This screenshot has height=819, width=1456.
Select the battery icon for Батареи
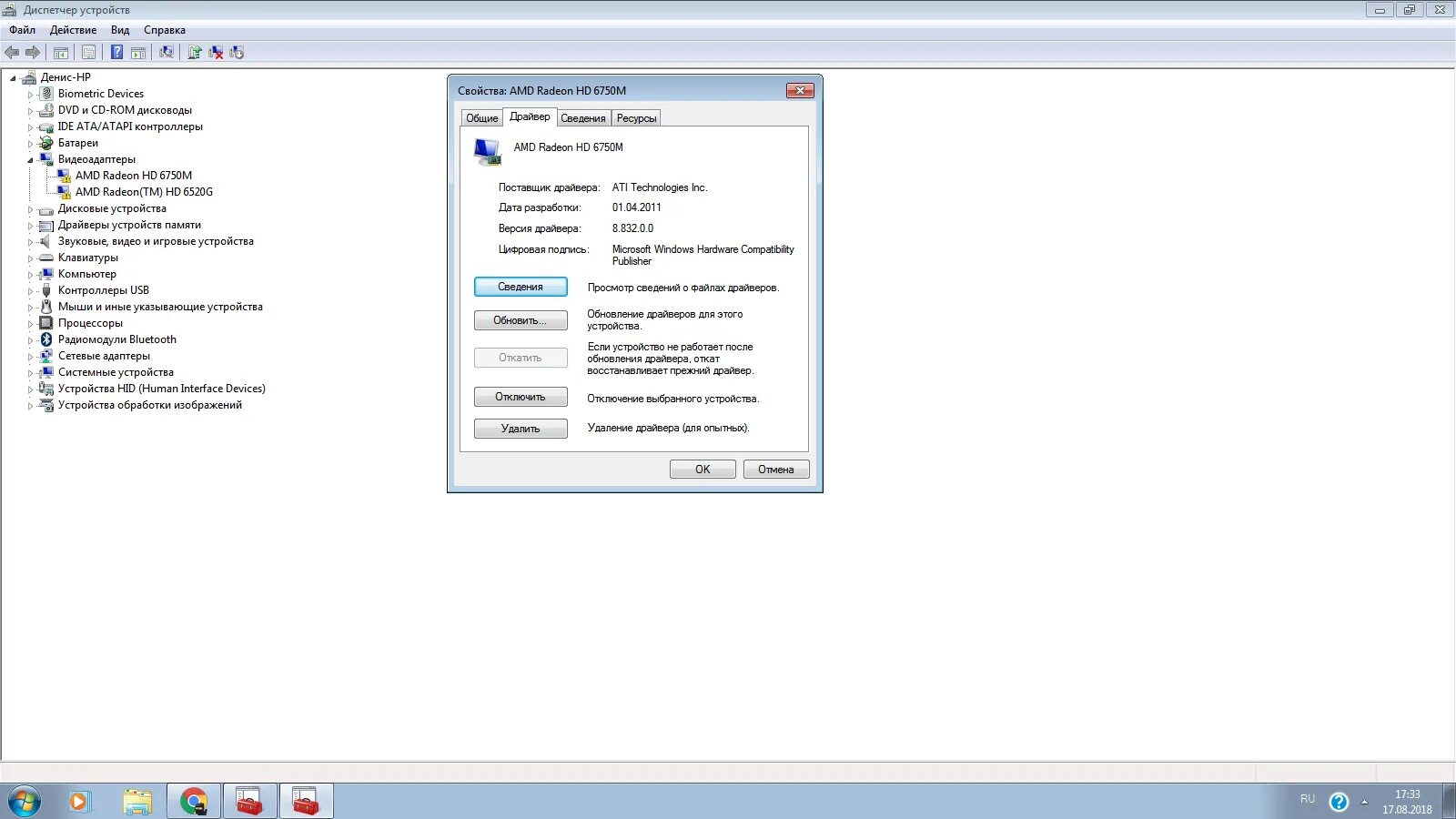(x=46, y=143)
